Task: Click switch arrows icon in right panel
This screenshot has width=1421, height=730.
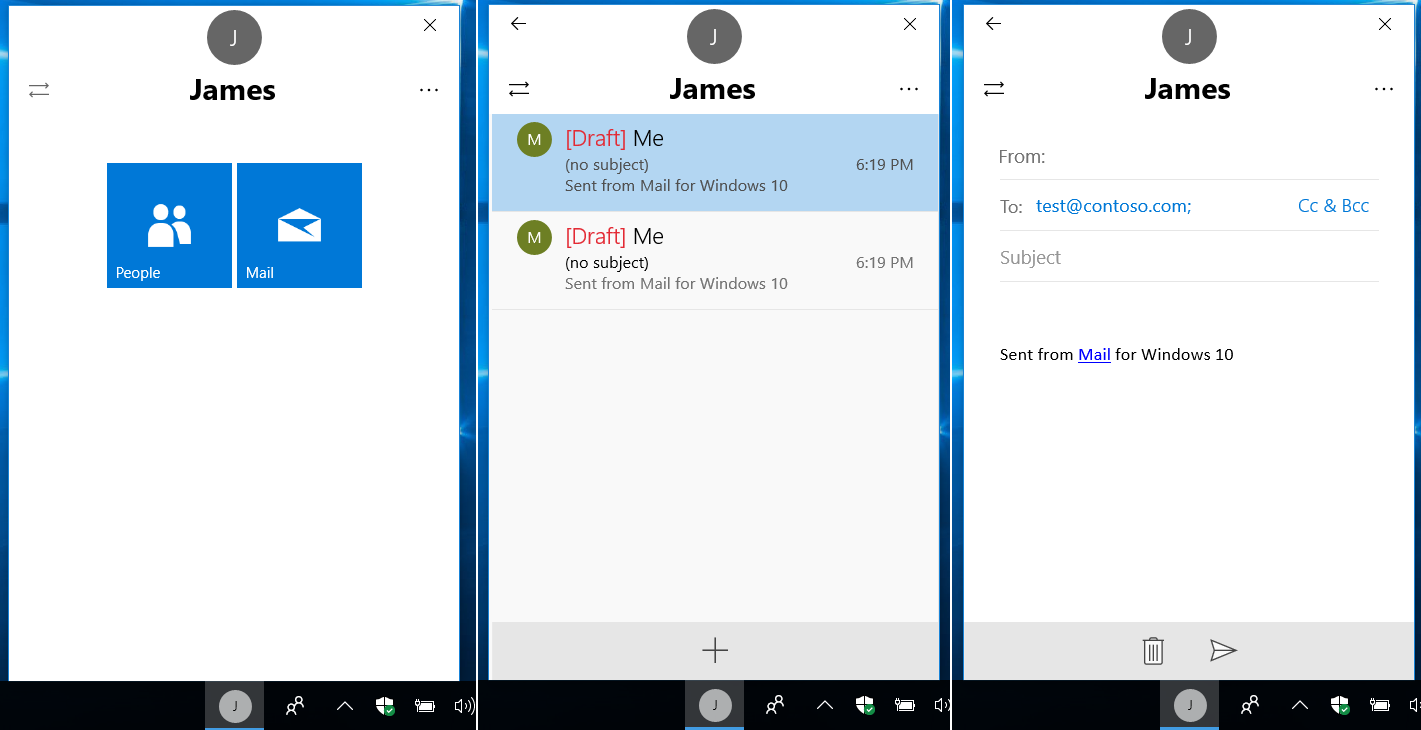Action: [994, 89]
